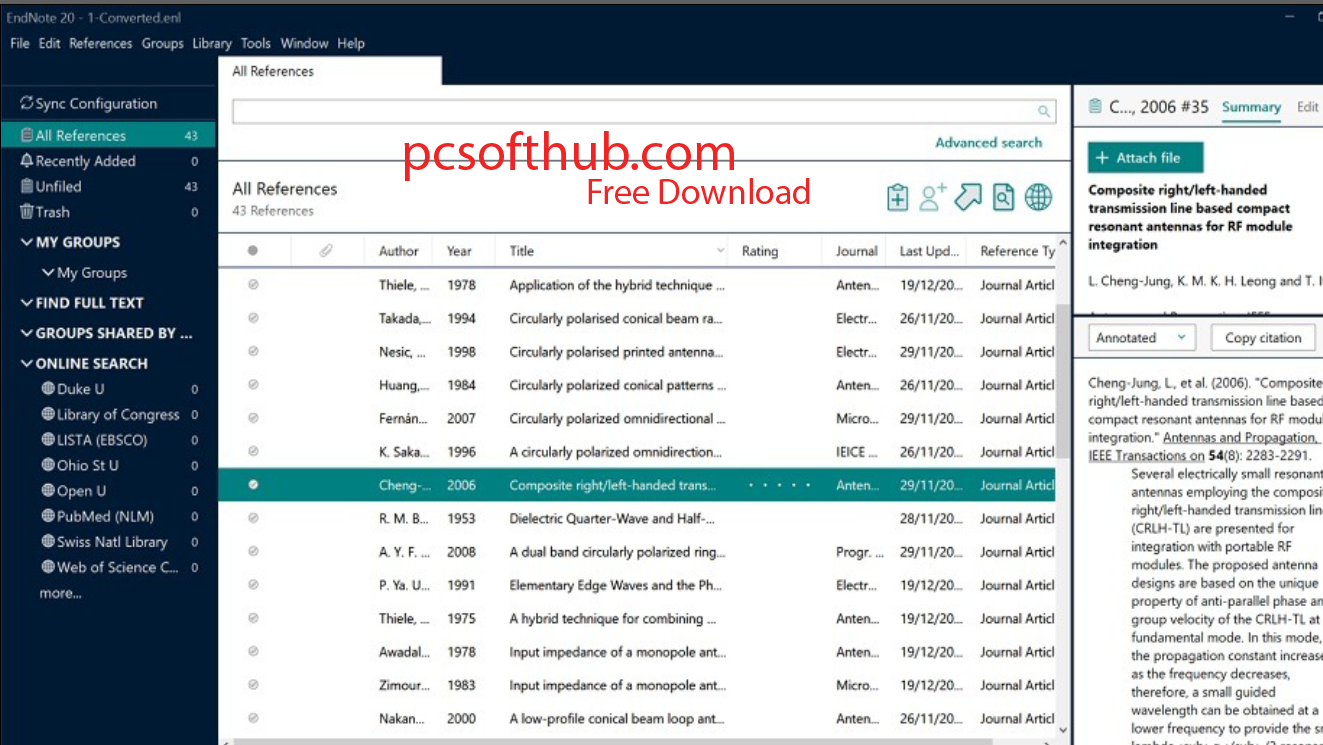
Task: Toggle read status of Thiele 1978 reference
Action: (x=253, y=285)
